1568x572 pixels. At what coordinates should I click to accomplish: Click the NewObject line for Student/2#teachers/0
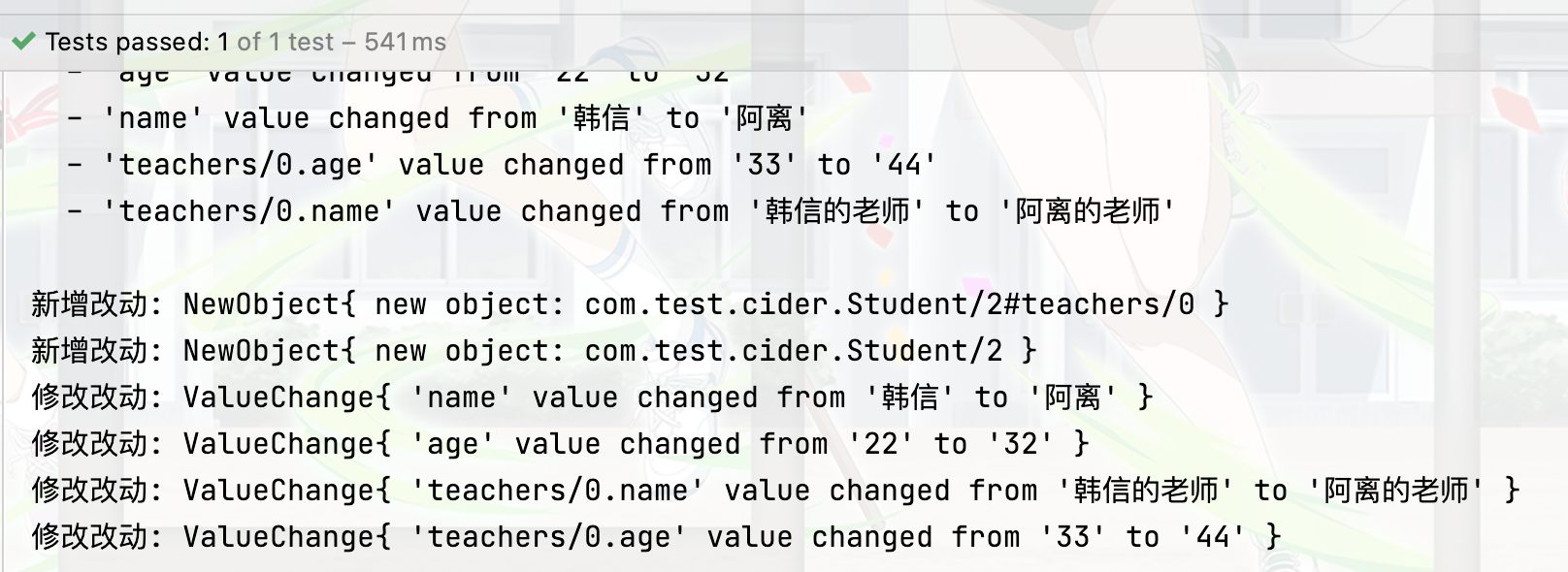coord(621,303)
